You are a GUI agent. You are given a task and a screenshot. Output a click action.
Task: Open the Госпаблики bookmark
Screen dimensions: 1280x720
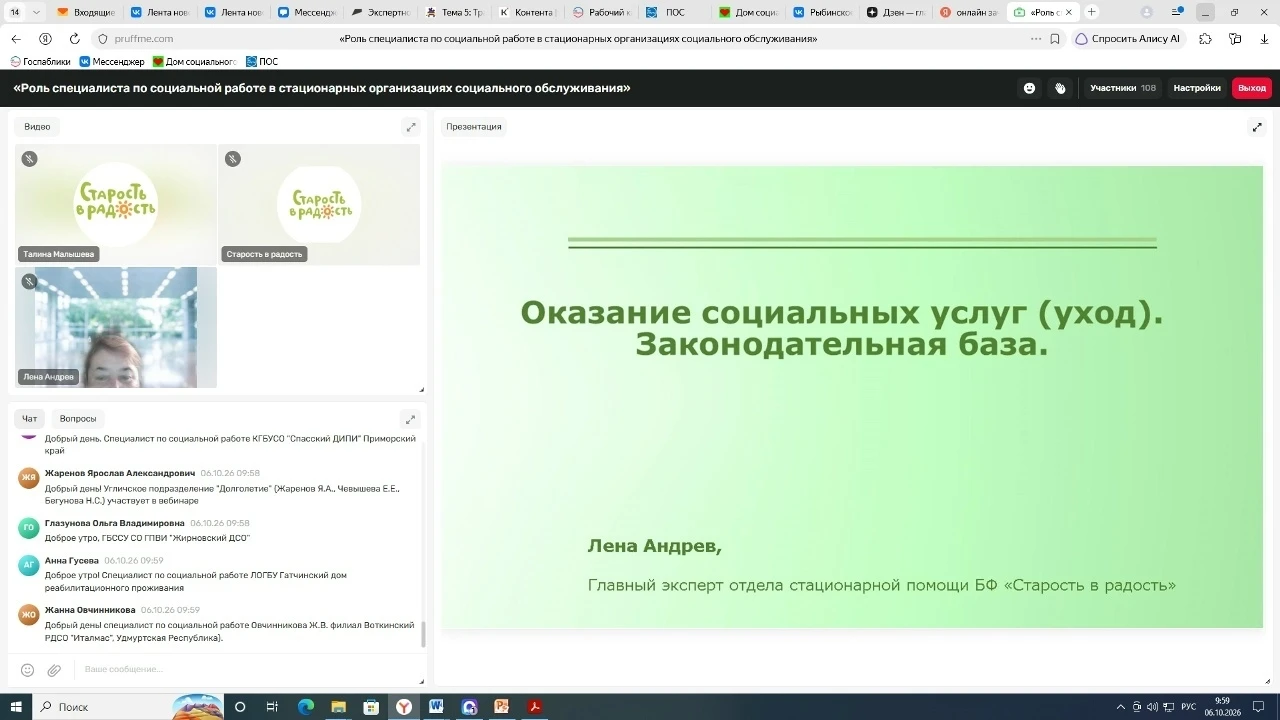click(x=41, y=61)
